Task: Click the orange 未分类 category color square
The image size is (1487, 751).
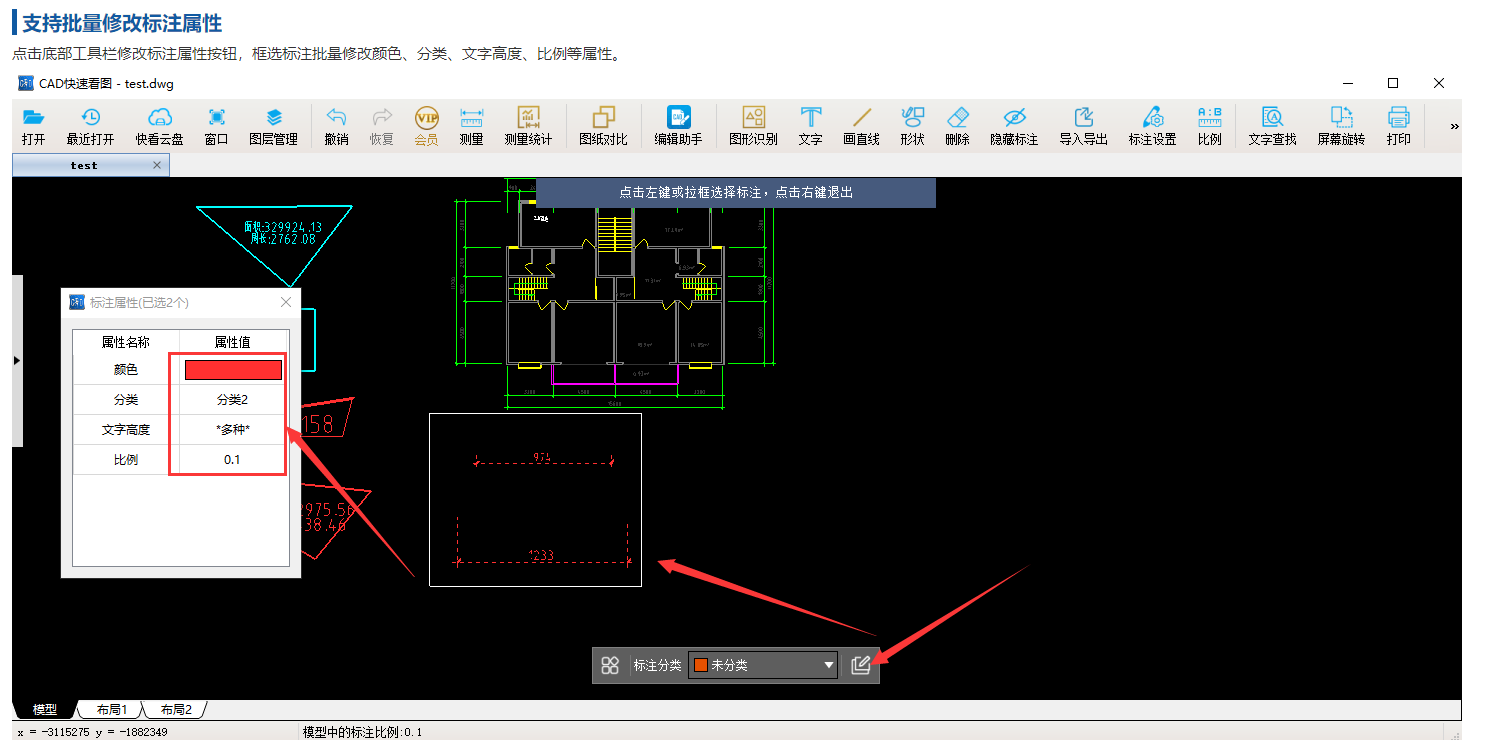Action: point(701,665)
